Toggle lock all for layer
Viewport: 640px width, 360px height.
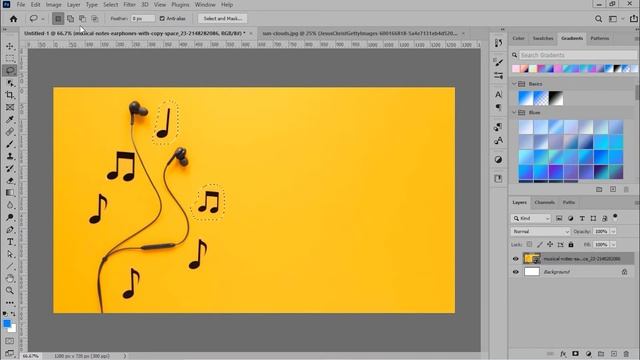coord(571,244)
